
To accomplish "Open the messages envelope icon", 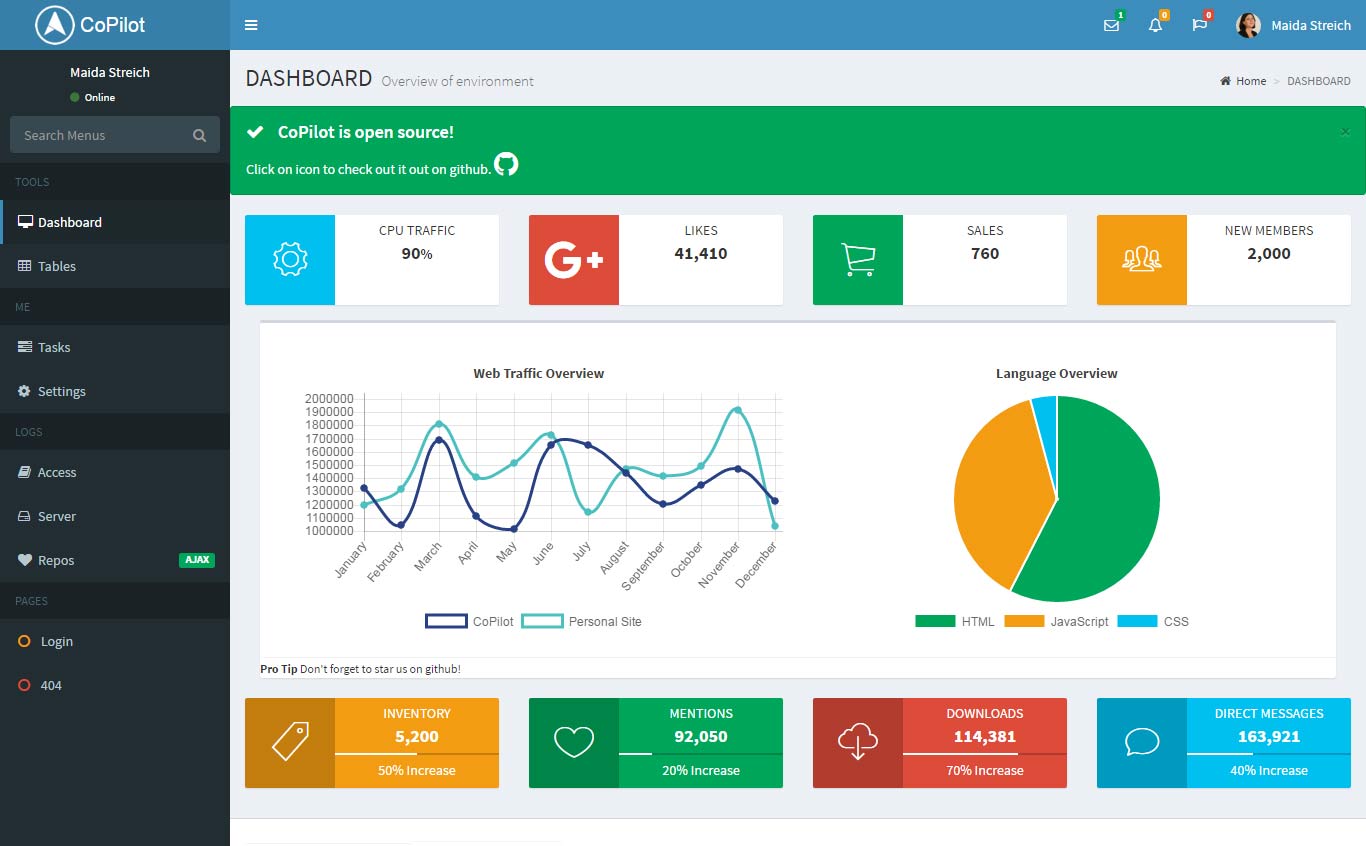I will point(1111,26).
